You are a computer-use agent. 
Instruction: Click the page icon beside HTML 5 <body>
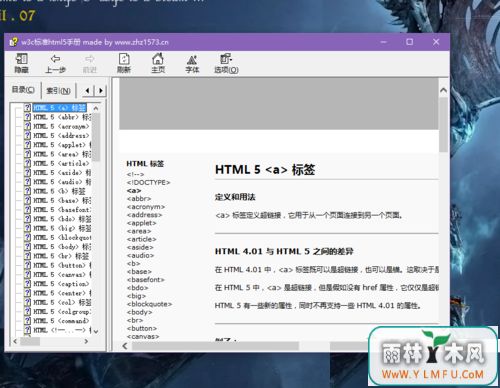[28, 247]
